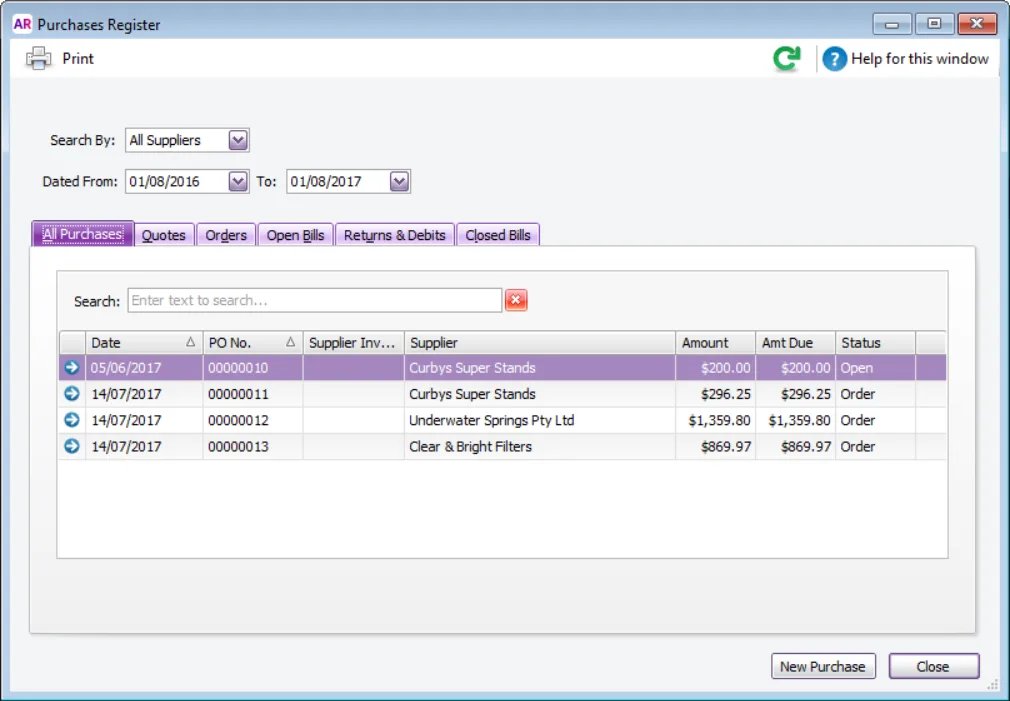Open the Dated From date picker arrow

(x=238, y=182)
